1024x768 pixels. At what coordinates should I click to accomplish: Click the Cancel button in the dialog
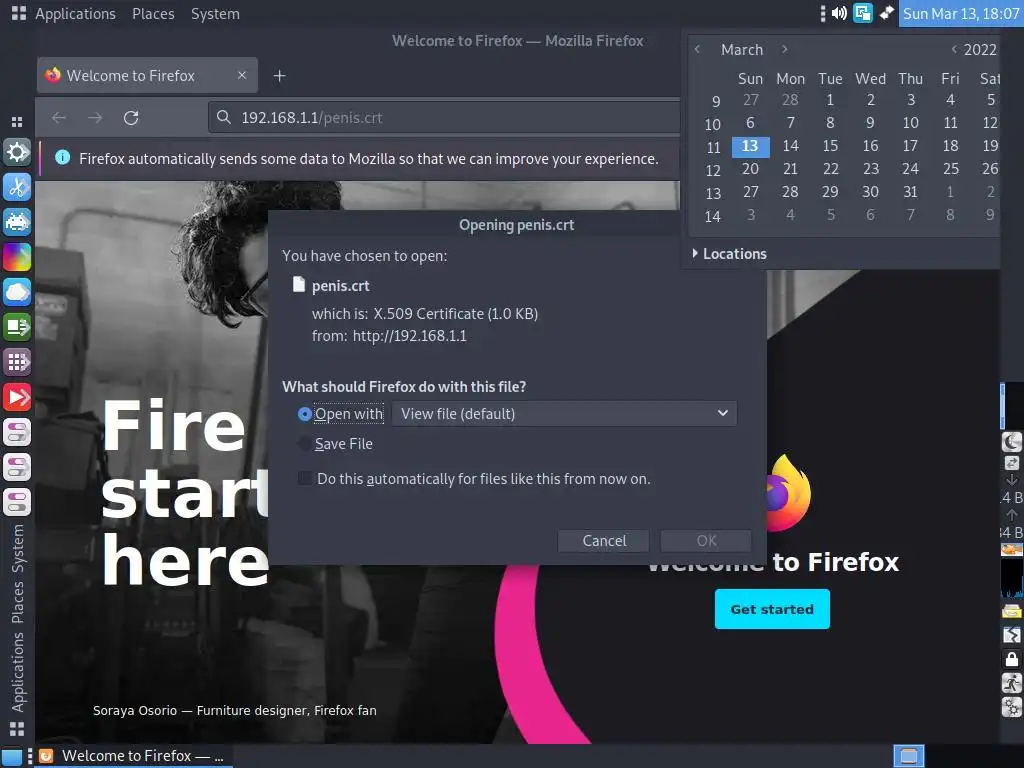pos(603,541)
